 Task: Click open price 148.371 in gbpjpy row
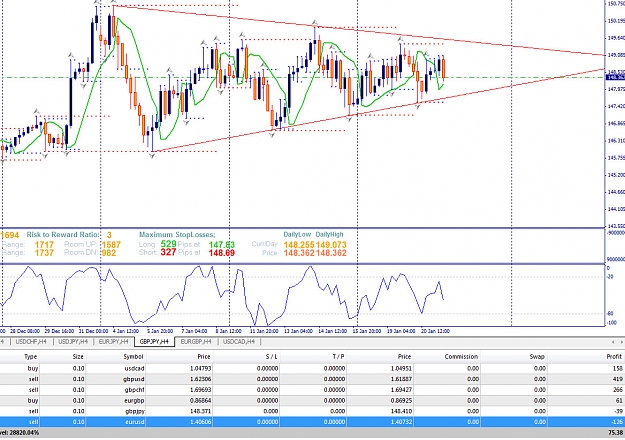tap(202, 411)
